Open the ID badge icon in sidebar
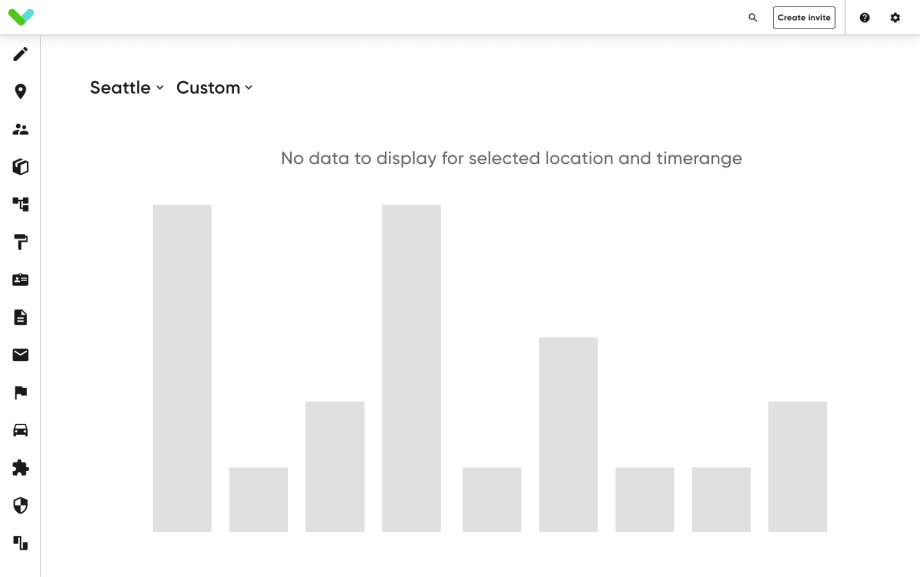 click(20, 280)
